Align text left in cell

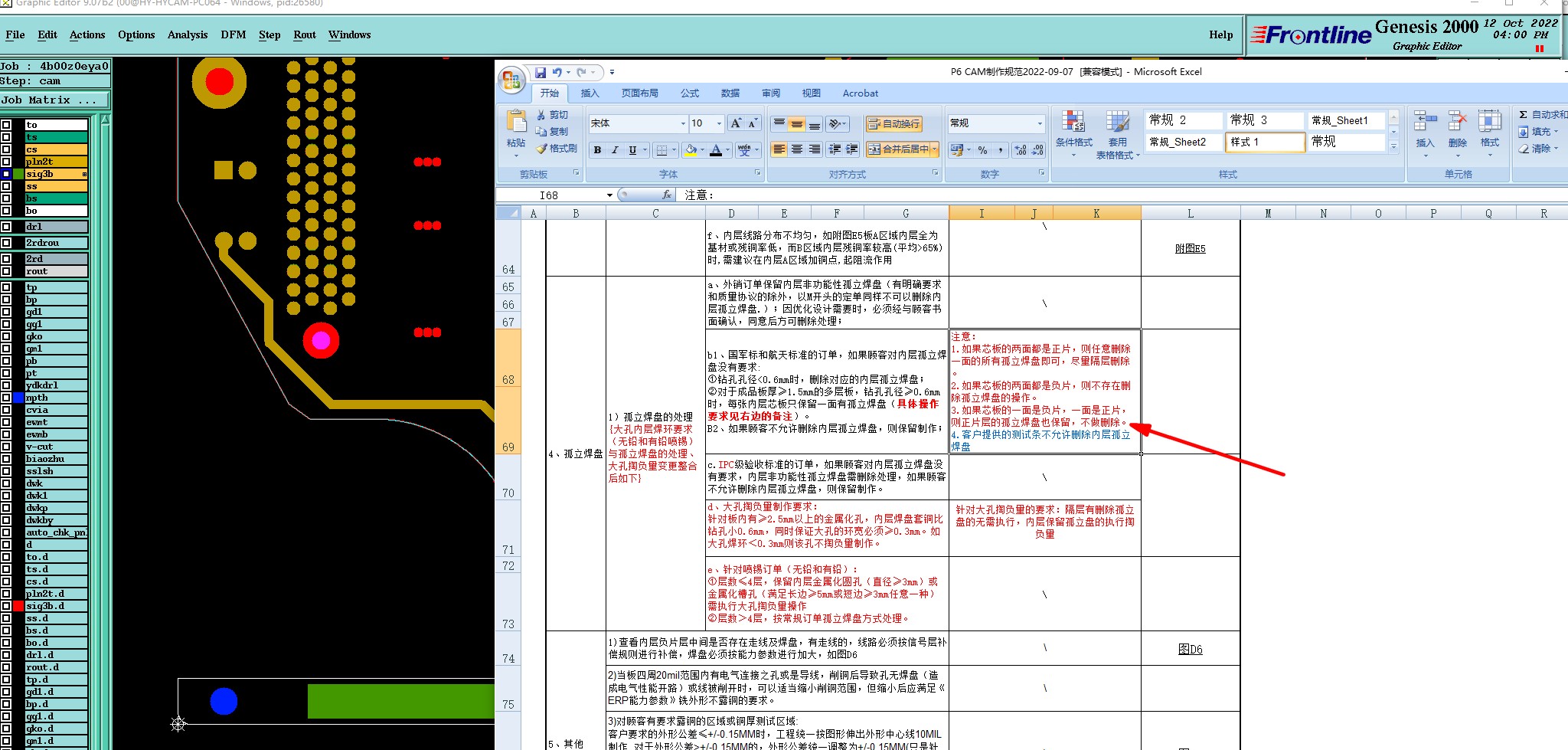tap(779, 149)
